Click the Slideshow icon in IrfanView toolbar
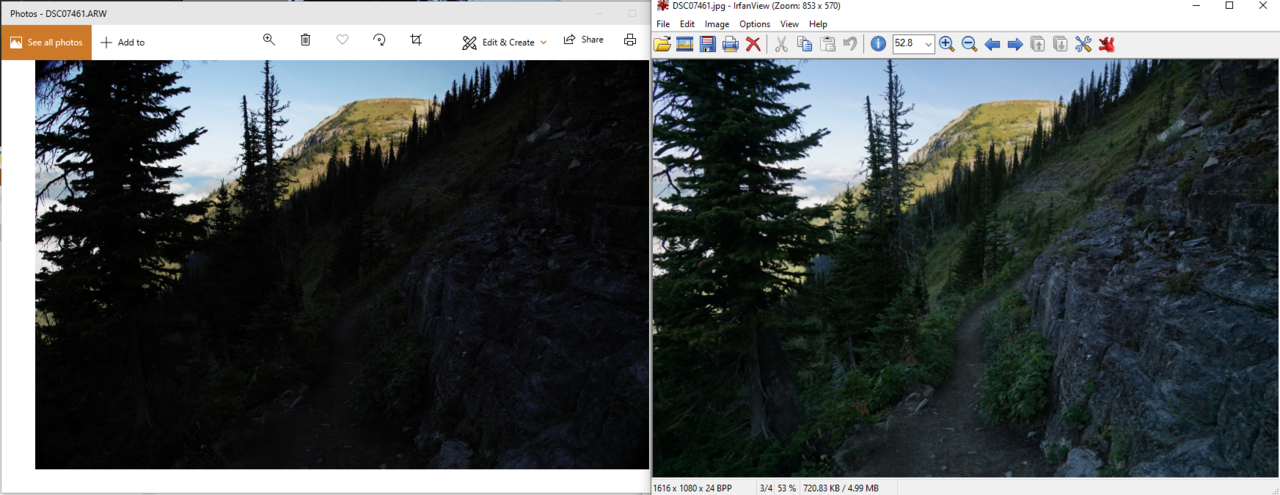The height and width of the screenshot is (495, 1280). (x=685, y=44)
